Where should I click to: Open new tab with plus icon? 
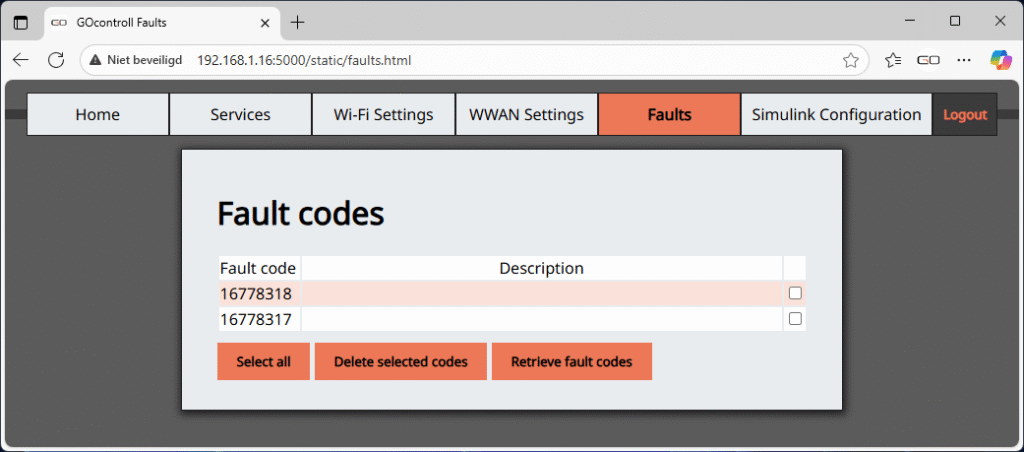point(297,22)
